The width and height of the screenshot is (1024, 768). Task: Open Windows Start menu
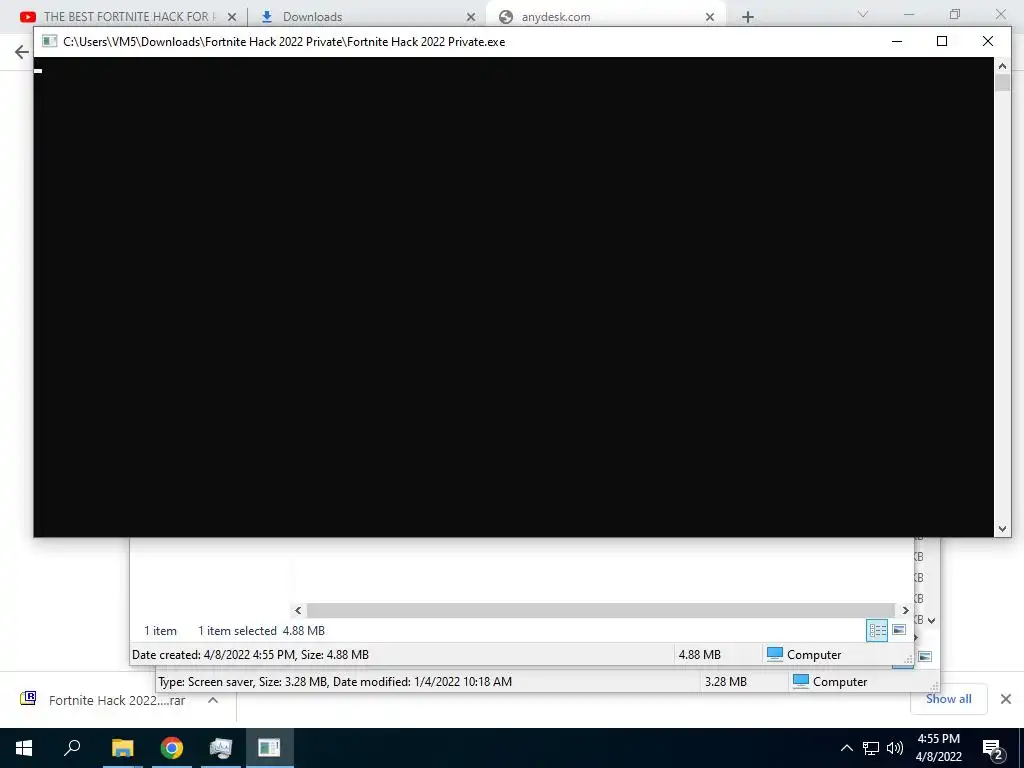pyautogui.click(x=24, y=748)
